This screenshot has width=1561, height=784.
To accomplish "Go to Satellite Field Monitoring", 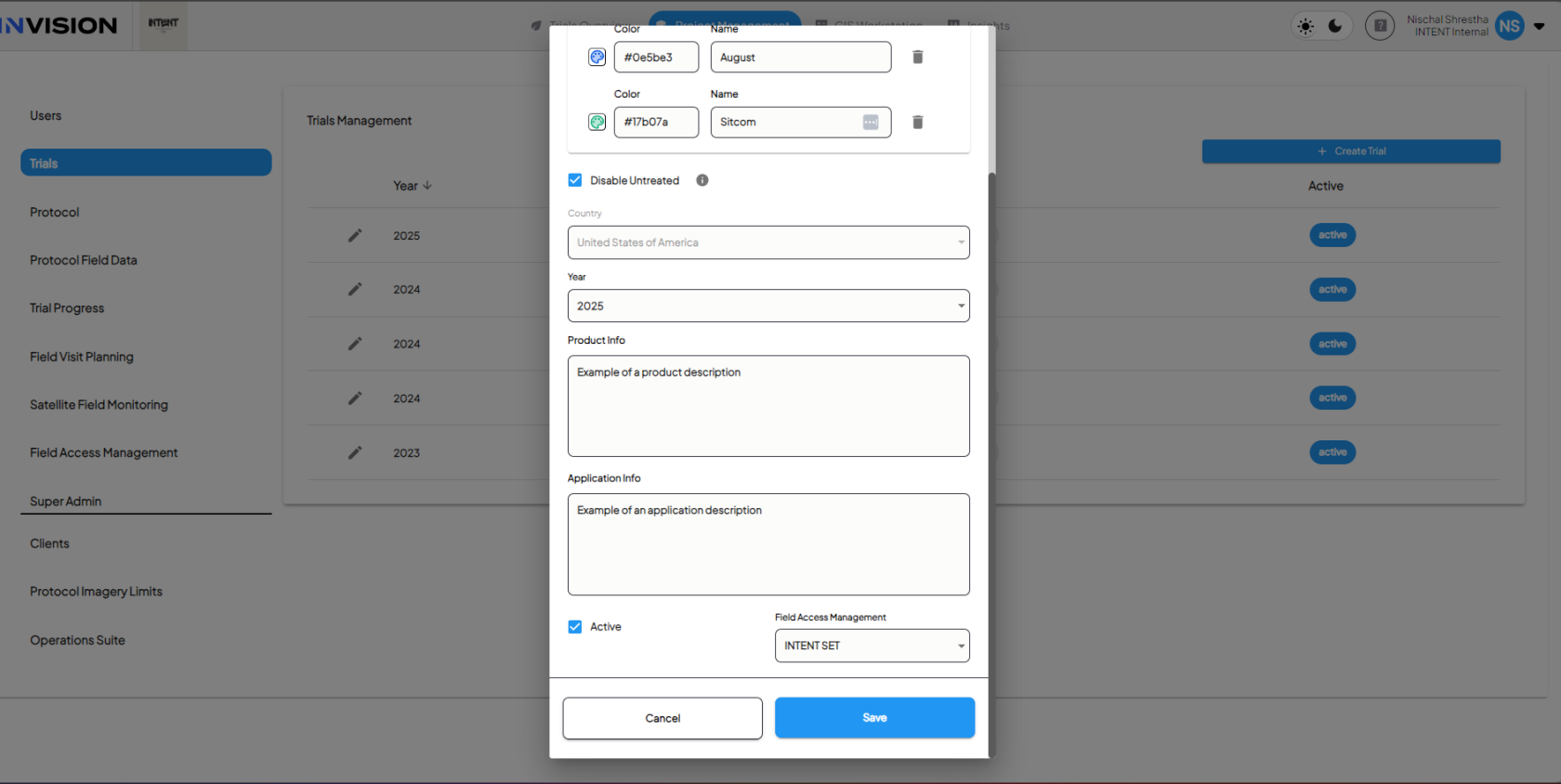I will click(98, 405).
